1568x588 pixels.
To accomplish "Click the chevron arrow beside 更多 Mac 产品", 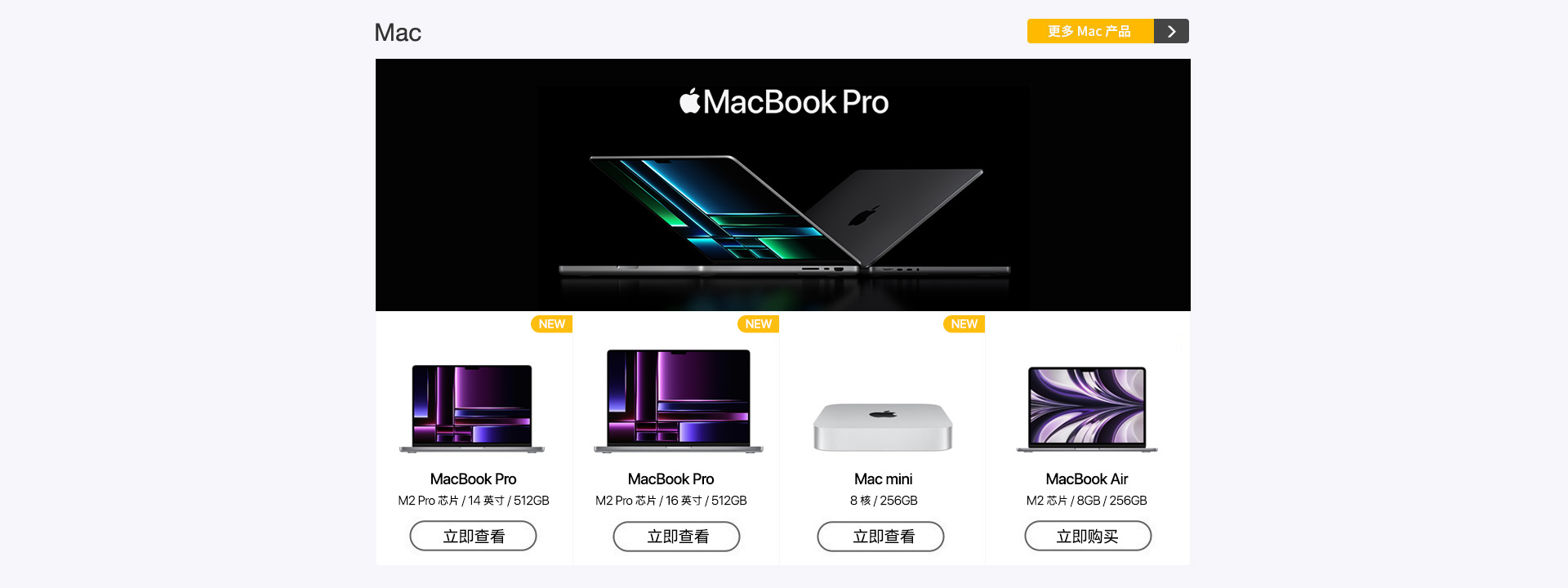I will [x=1171, y=31].
